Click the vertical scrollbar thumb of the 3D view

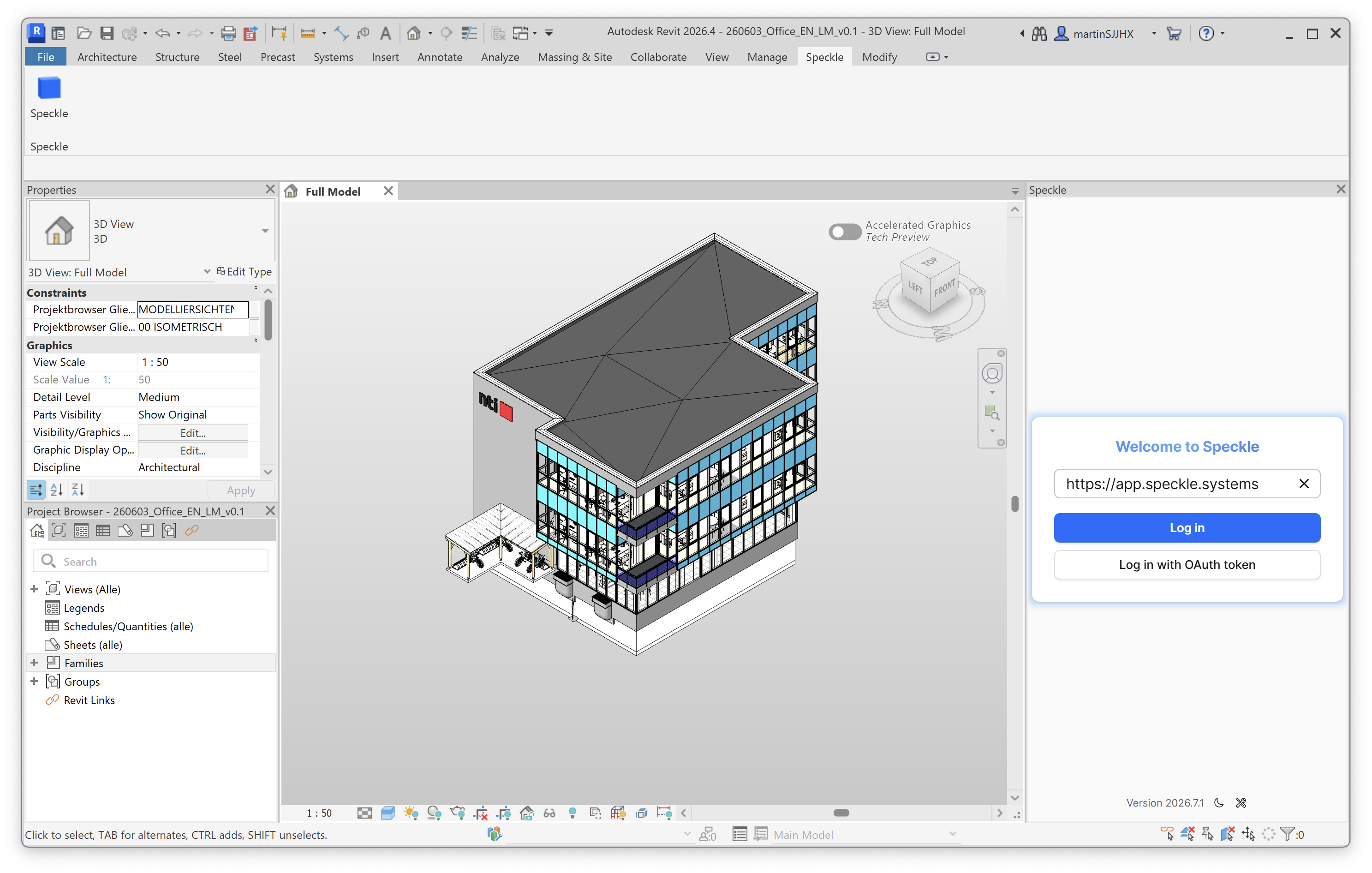[1015, 504]
